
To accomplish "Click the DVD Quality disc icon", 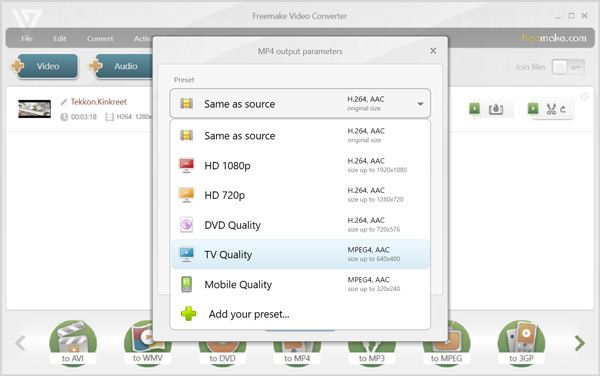I will [x=186, y=225].
